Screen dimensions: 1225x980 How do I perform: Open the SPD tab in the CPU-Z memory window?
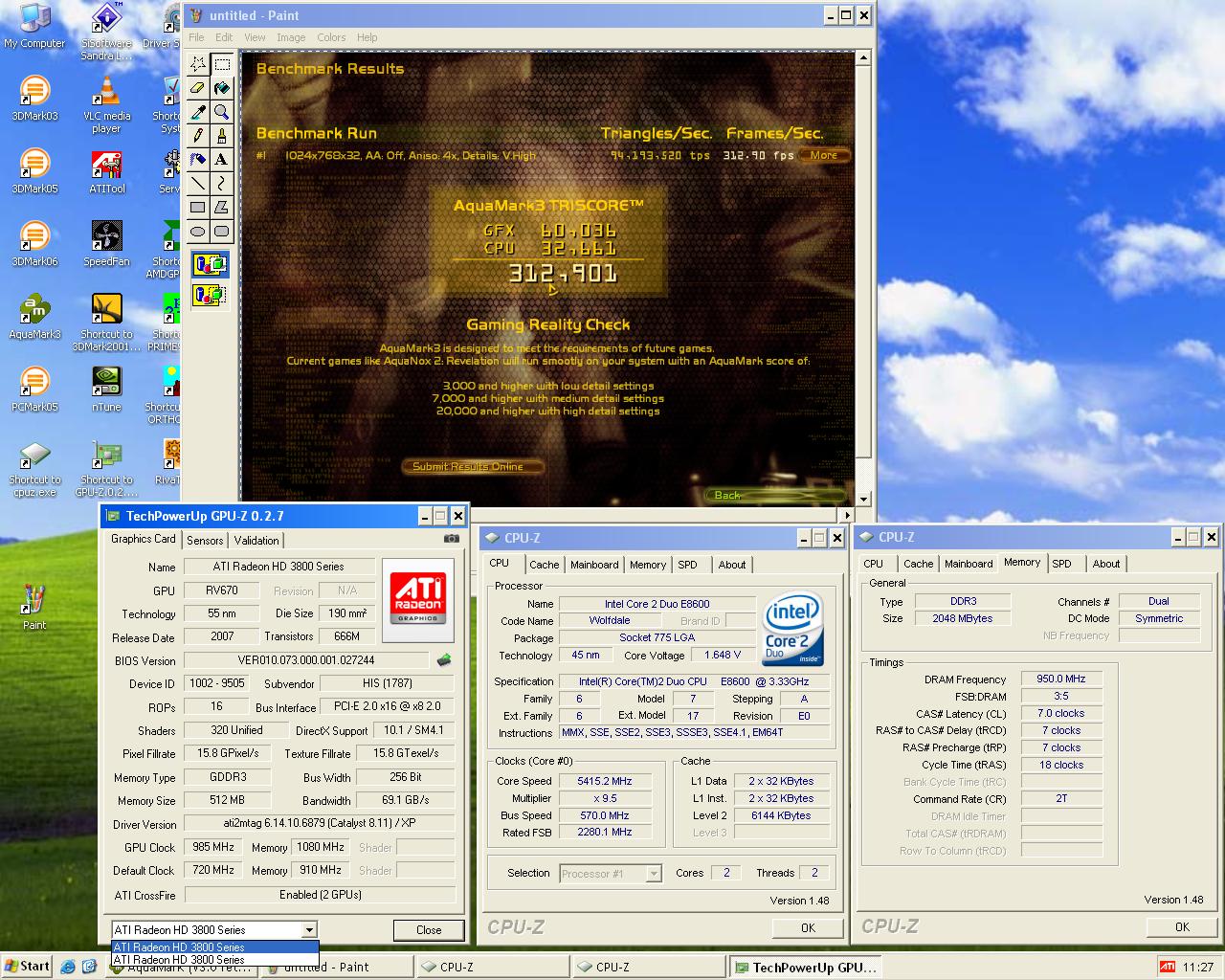click(1061, 564)
